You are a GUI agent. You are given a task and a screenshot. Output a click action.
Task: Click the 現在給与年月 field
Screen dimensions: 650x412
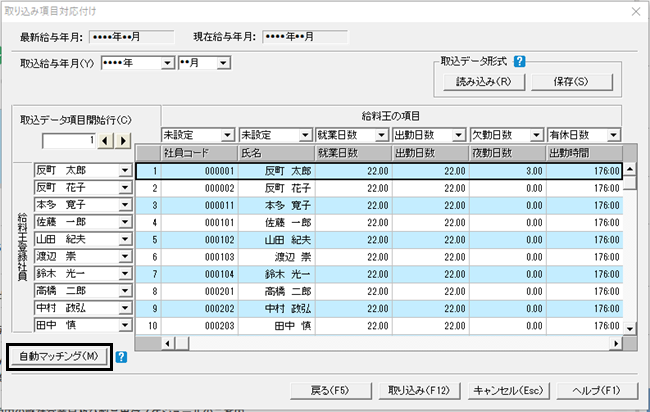coord(305,37)
